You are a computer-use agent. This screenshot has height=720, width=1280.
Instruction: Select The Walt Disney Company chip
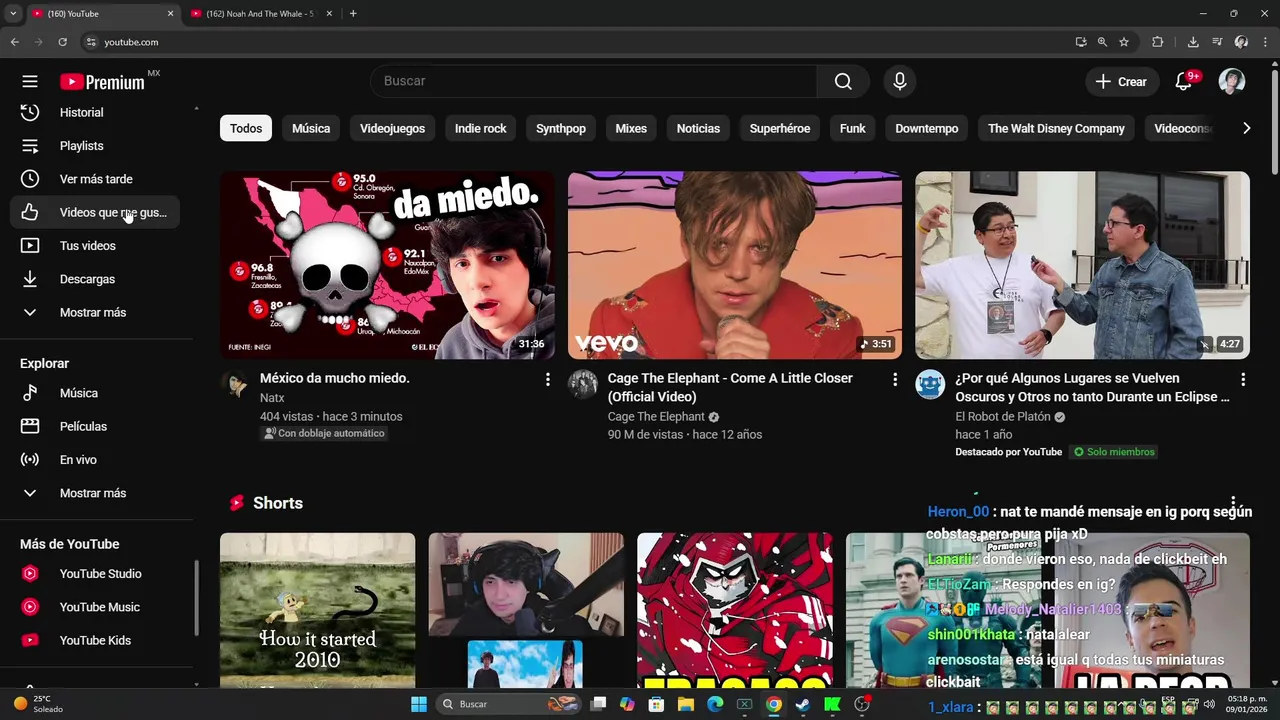1056,128
